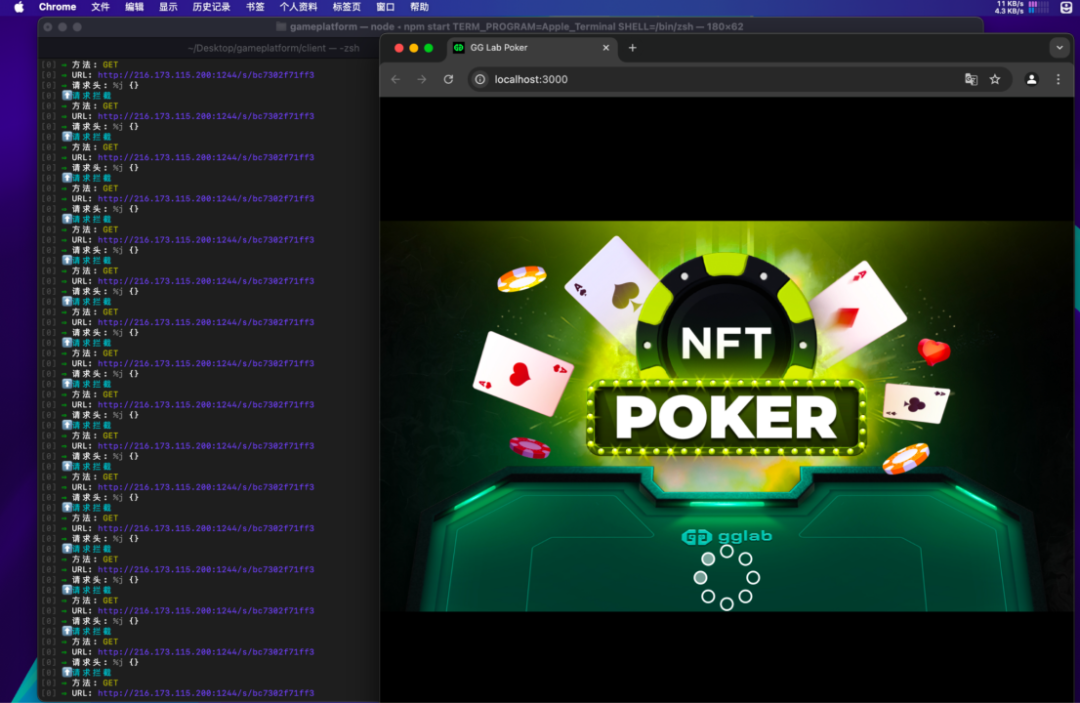Go forward in Chrome

point(422,79)
